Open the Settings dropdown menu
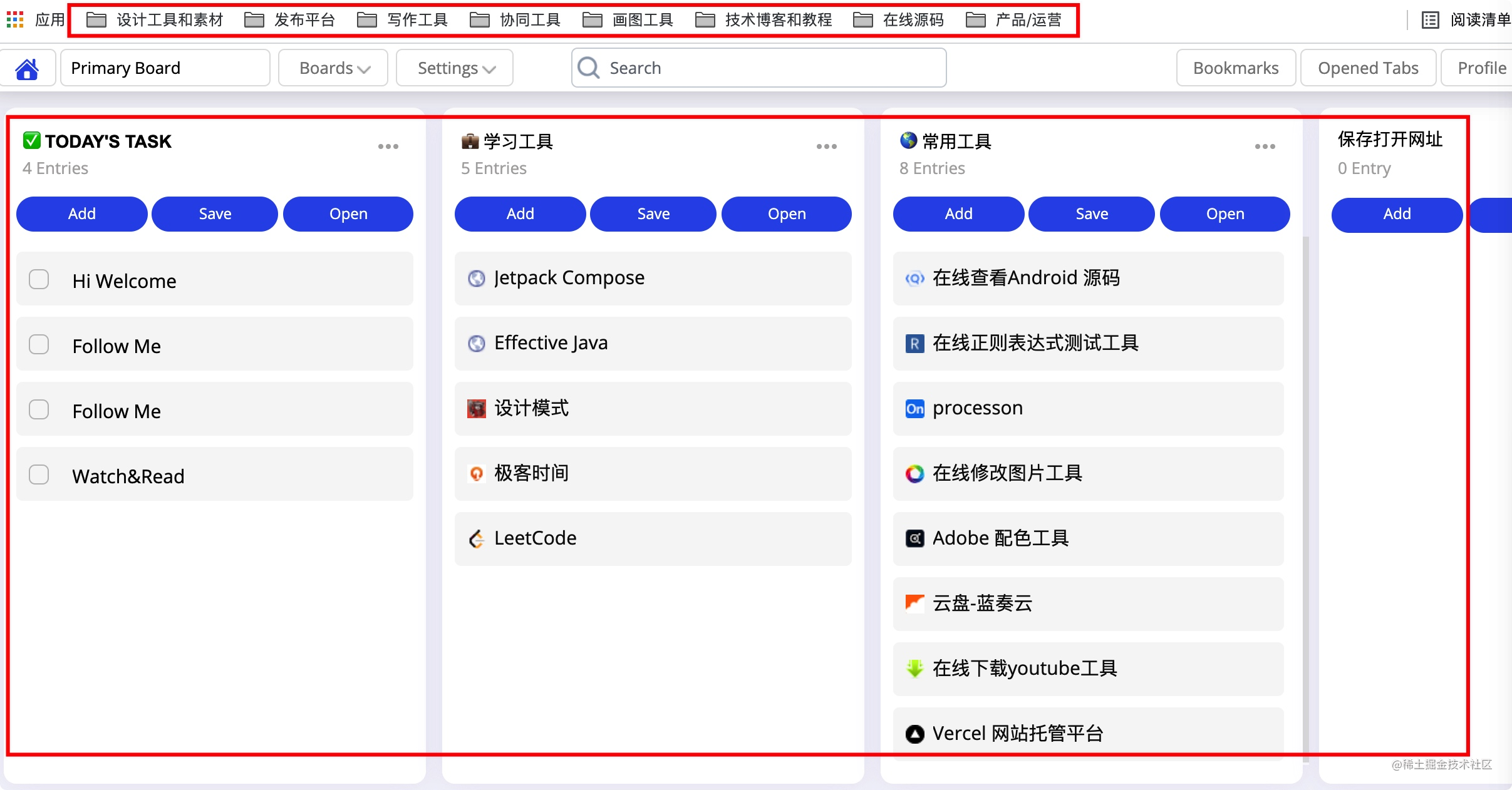The height and width of the screenshot is (790, 1512). coord(455,68)
